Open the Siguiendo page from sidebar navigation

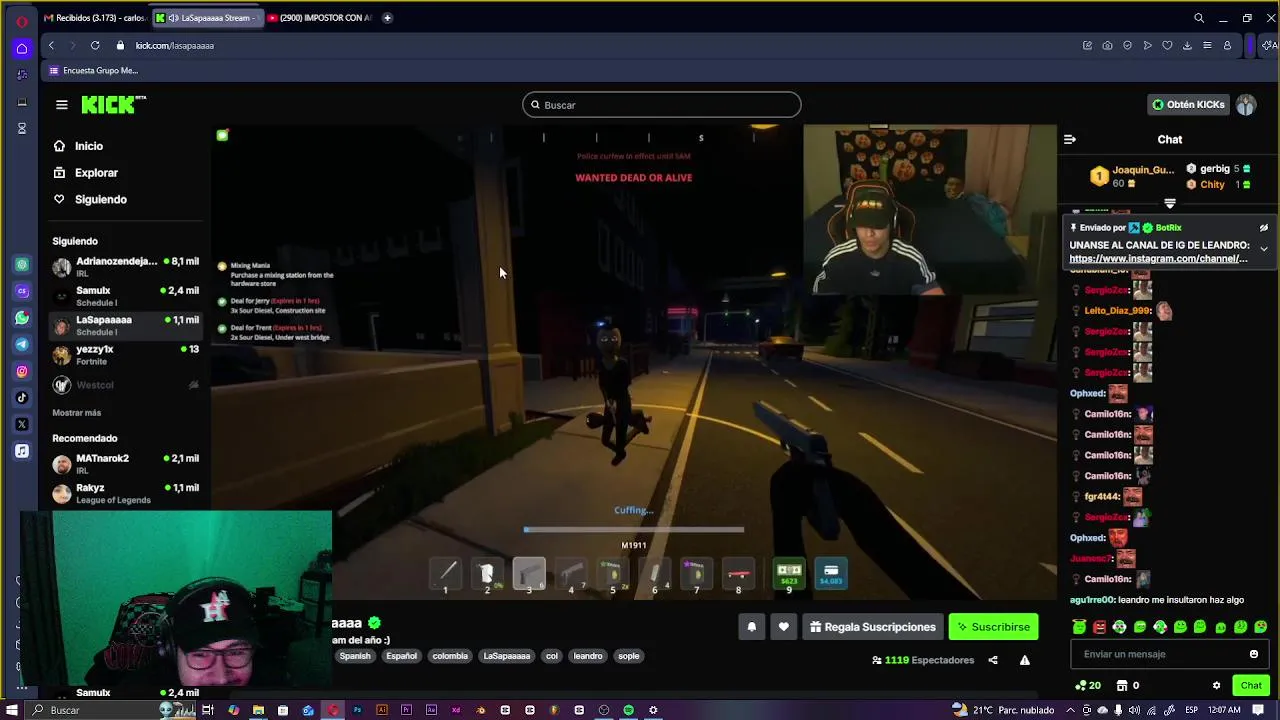click(x=100, y=200)
